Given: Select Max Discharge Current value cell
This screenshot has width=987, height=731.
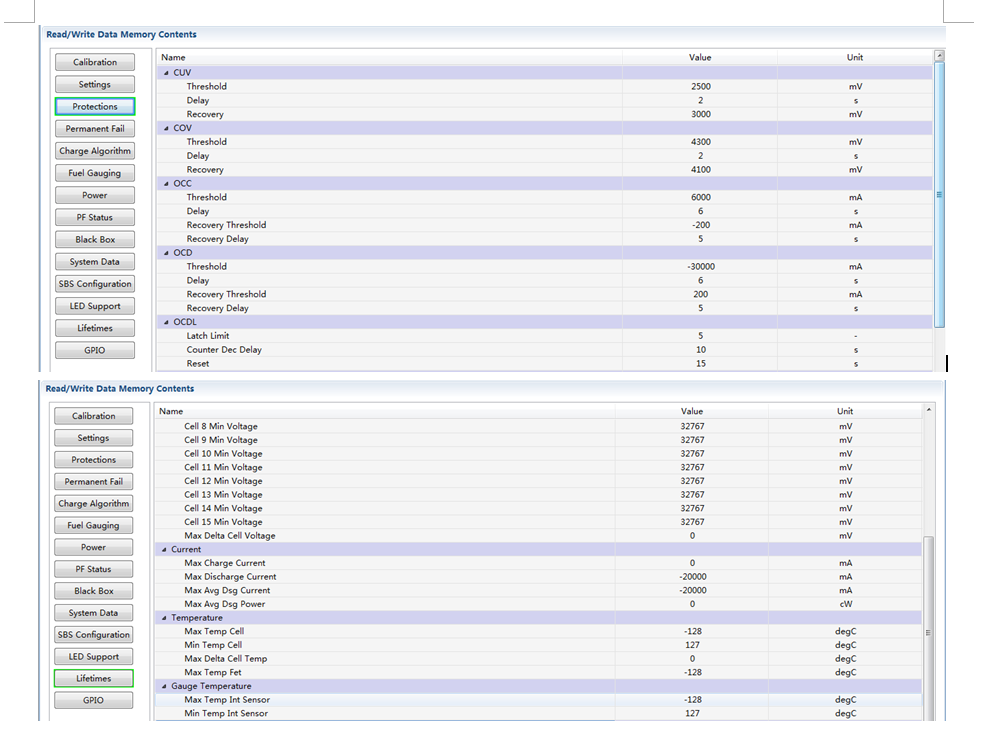Looking at the screenshot, I should [x=692, y=577].
